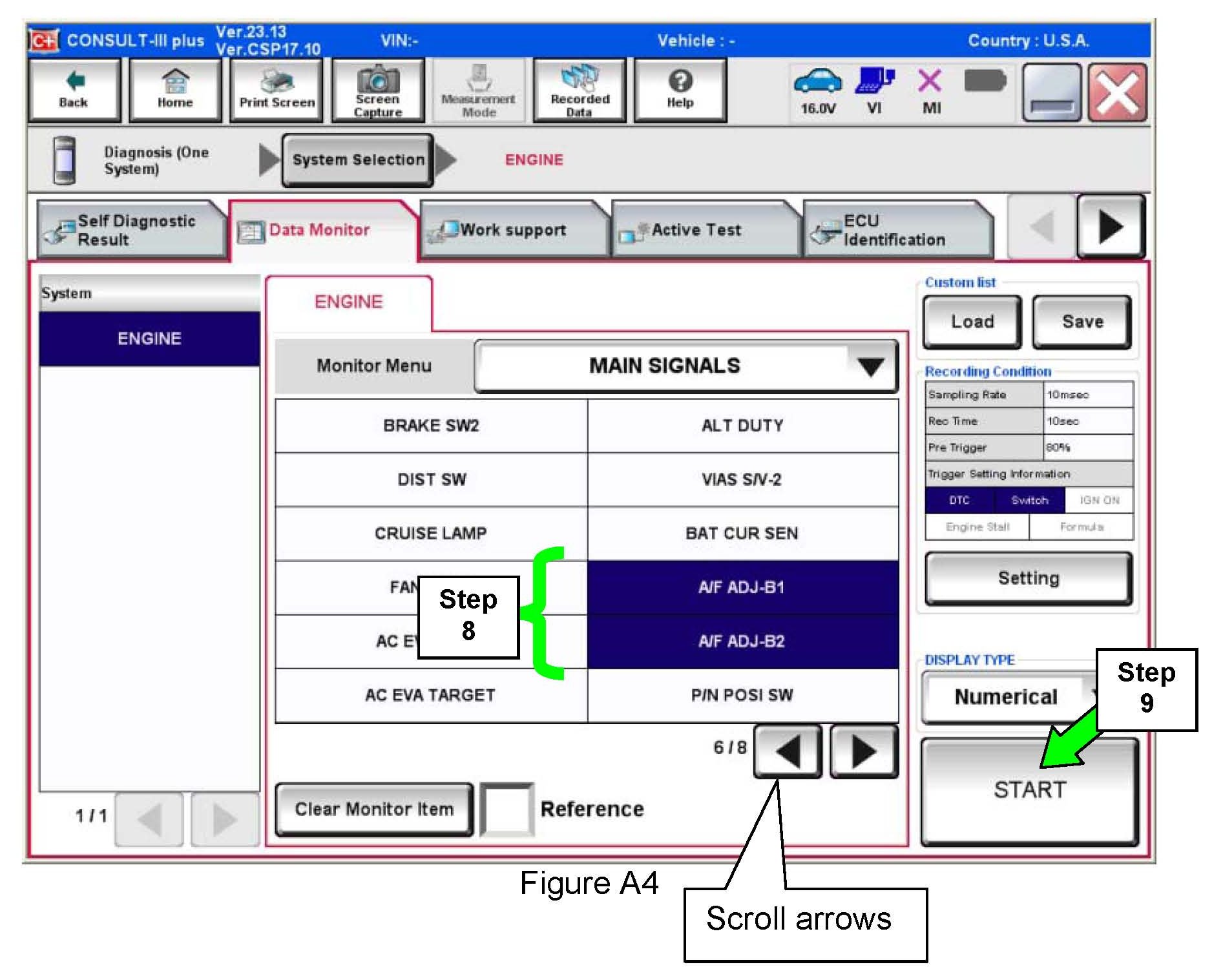
Task: Deselect the A/F ADJ-B1 monitor item
Action: pos(742,587)
